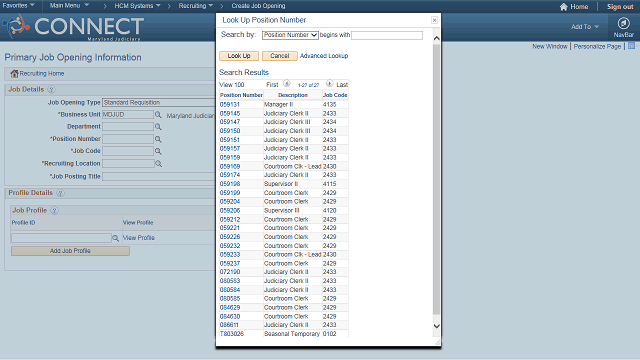This screenshot has height=360, width=640.
Task: Click the Look Up button
Action: (239, 56)
